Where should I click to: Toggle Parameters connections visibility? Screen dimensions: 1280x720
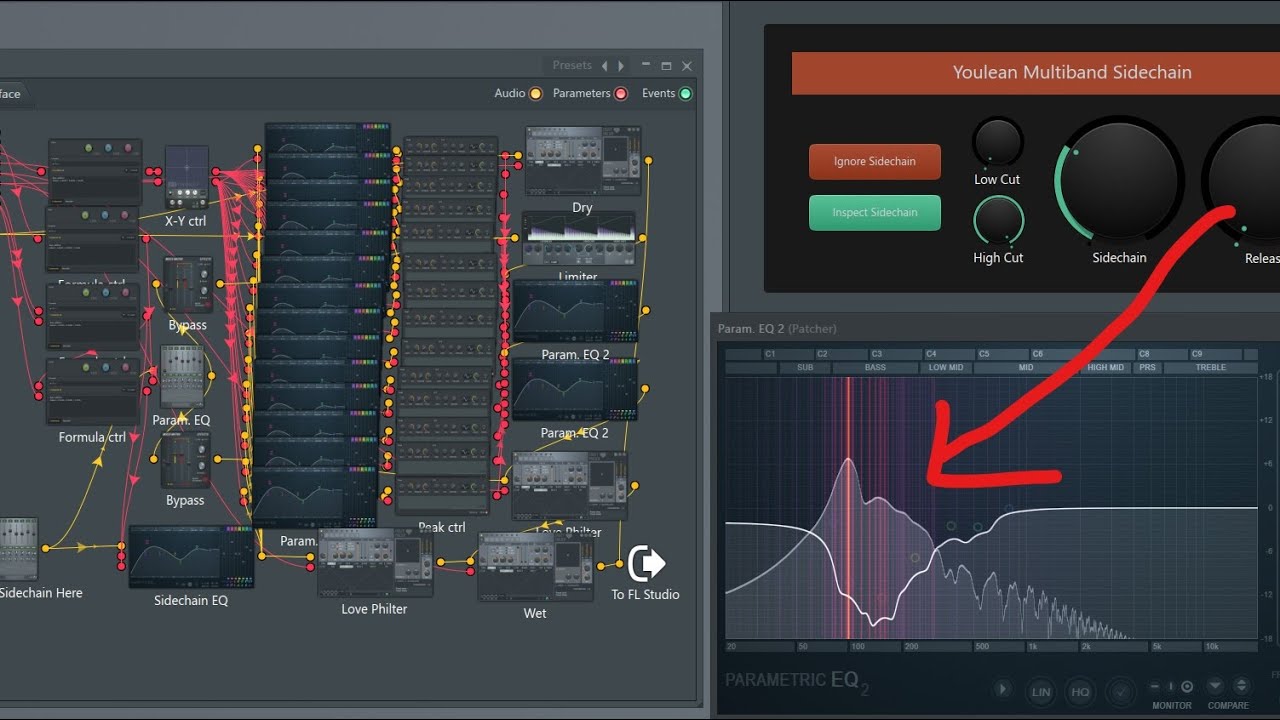(620, 94)
